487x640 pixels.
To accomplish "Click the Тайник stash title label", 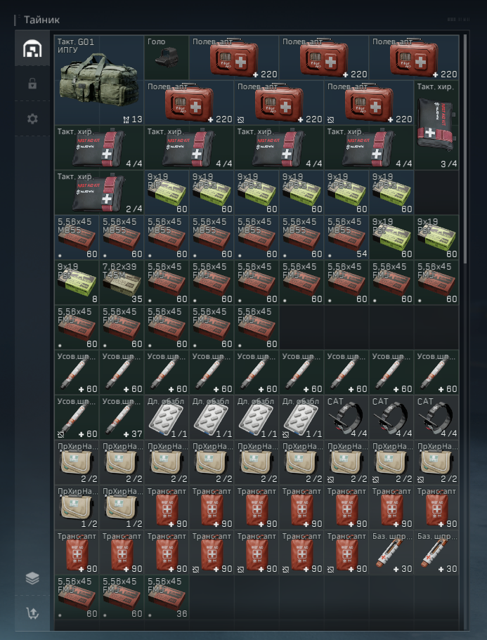I will click(42, 20).
